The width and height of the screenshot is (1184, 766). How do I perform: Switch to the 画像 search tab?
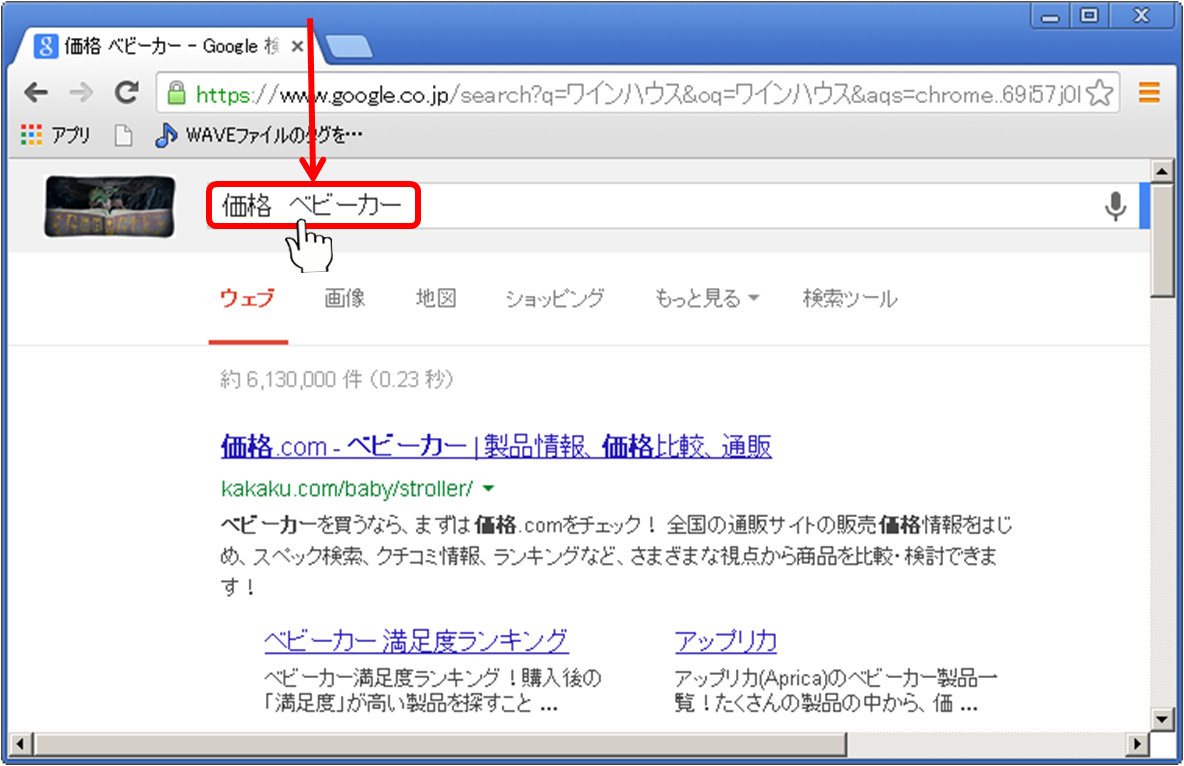(x=344, y=298)
